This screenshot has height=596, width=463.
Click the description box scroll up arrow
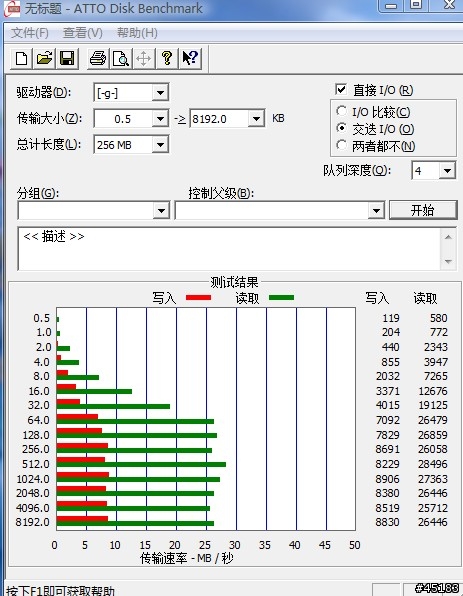(448, 237)
